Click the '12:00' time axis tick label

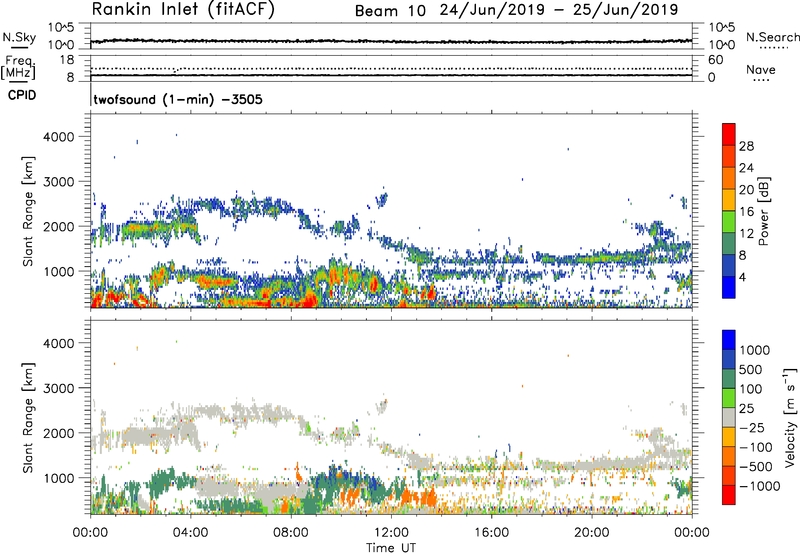(391, 533)
